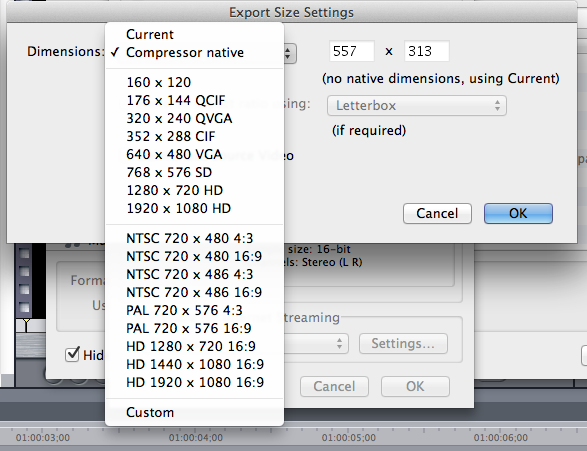Select NTSC 720 x 480 16:9
Image resolution: width=587 pixels, height=451 pixels.
[x=194, y=256]
